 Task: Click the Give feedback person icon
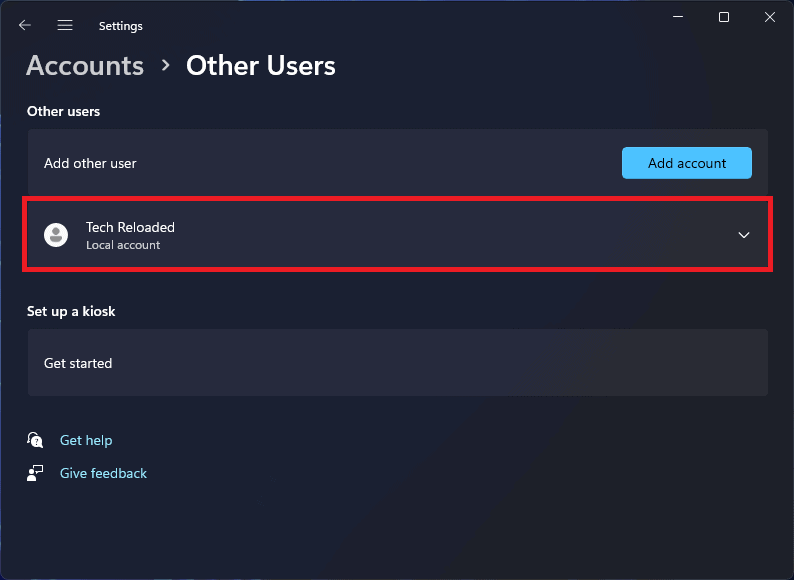coord(36,473)
